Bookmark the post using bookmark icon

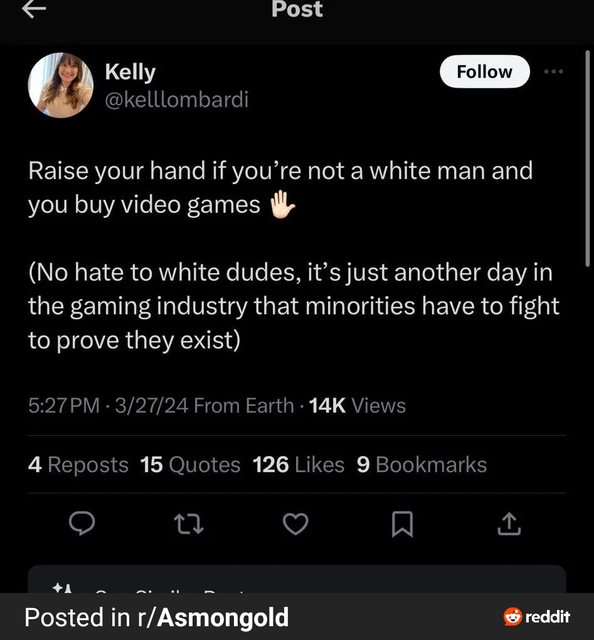click(402, 524)
